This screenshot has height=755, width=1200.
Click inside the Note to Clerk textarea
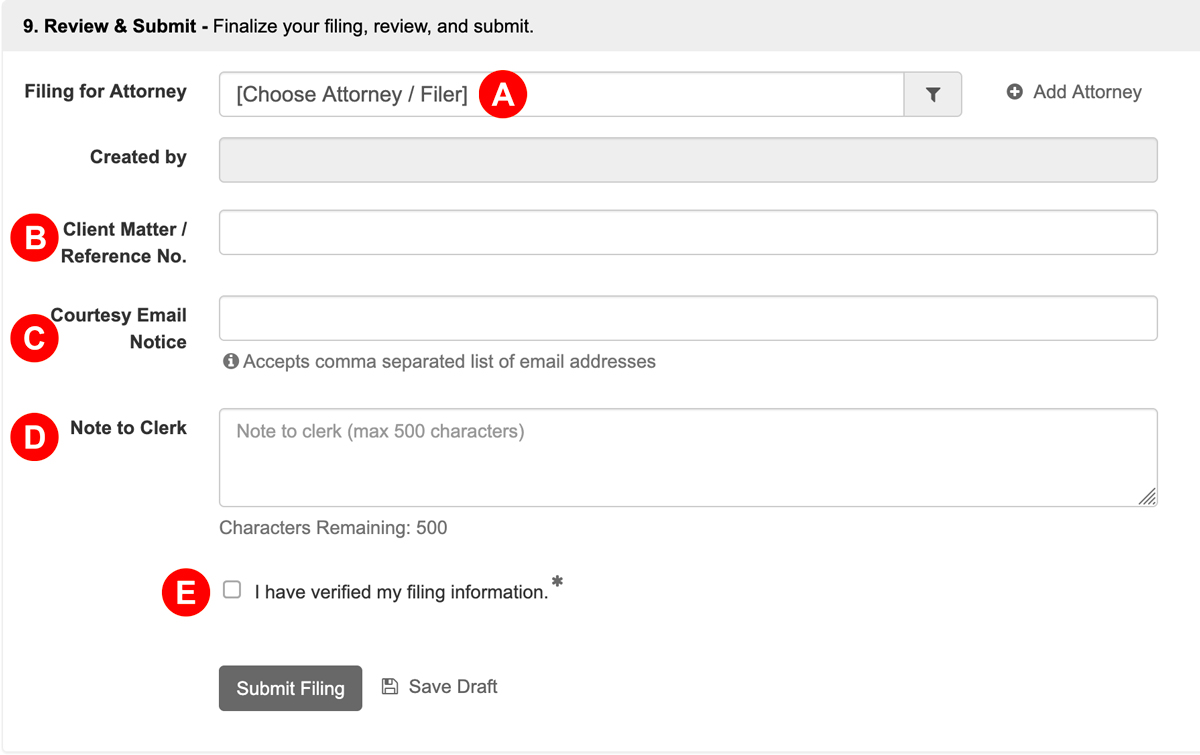click(x=688, y=455)
